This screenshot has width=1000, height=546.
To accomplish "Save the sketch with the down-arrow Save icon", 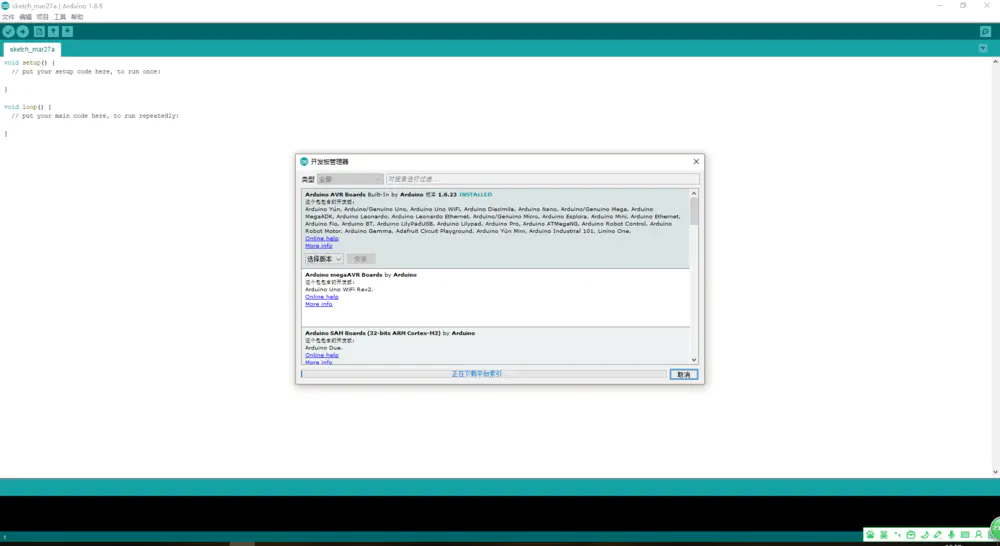I will [x=68, y=31].
